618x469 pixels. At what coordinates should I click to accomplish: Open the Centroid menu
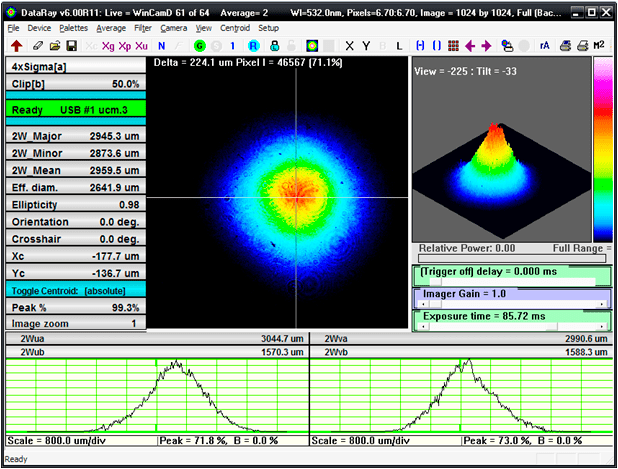pyautogui.click(x=235, y=28)
